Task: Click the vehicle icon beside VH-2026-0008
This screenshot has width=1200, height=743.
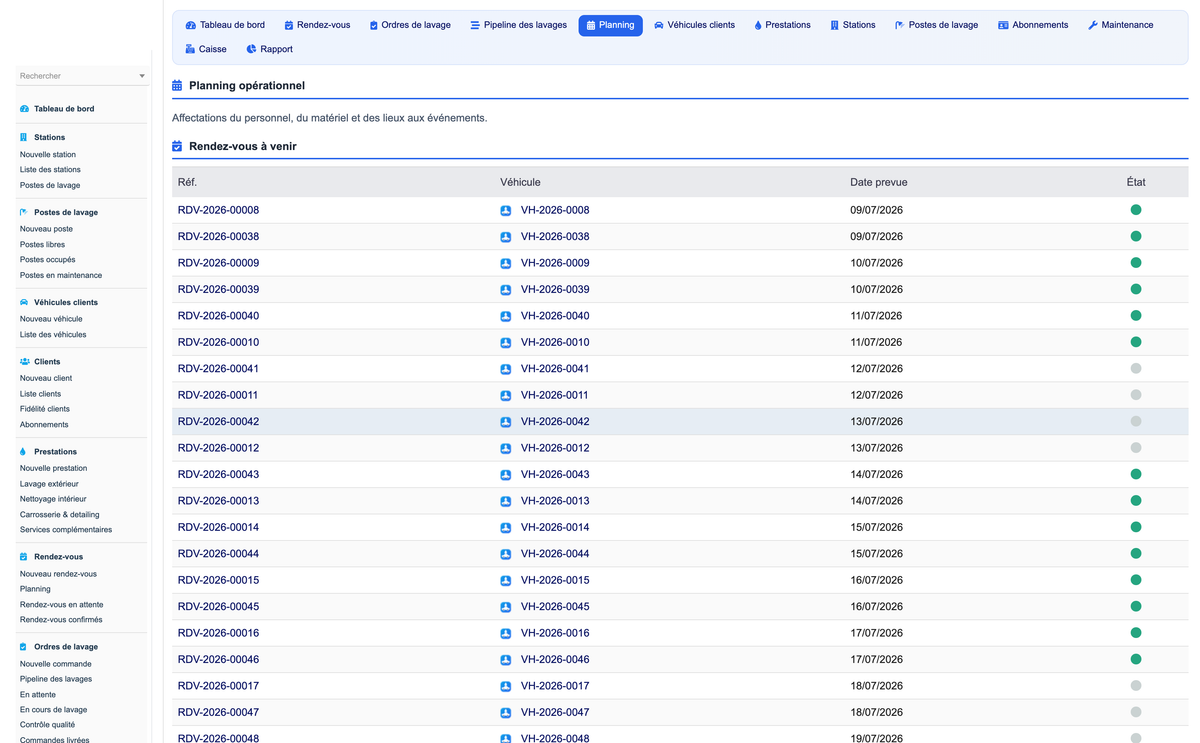Action: (x=506, y=211)
